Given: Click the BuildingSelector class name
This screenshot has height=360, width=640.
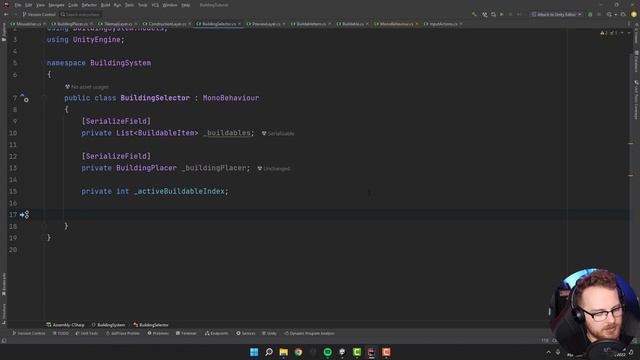Looking at the screenshot, I should [155, 98].
